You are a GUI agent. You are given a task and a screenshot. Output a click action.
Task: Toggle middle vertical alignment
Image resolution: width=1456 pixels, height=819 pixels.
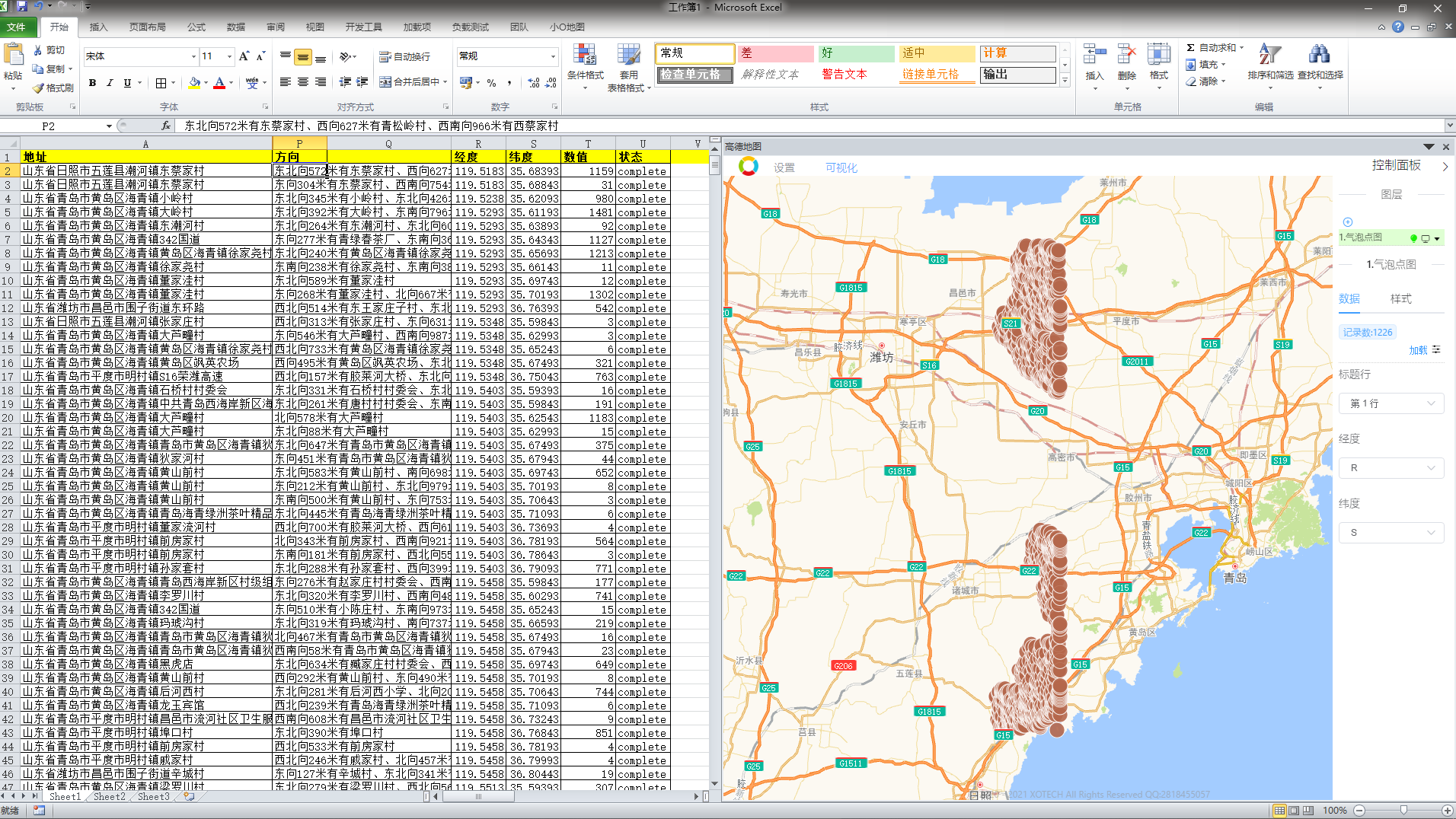(303, 56)
